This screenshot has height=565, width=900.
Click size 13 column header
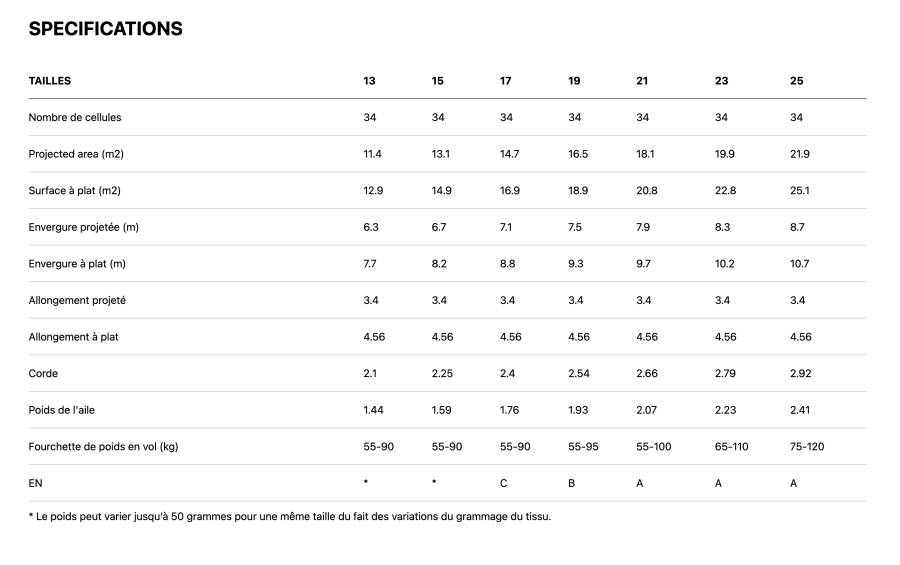(369, 81)
